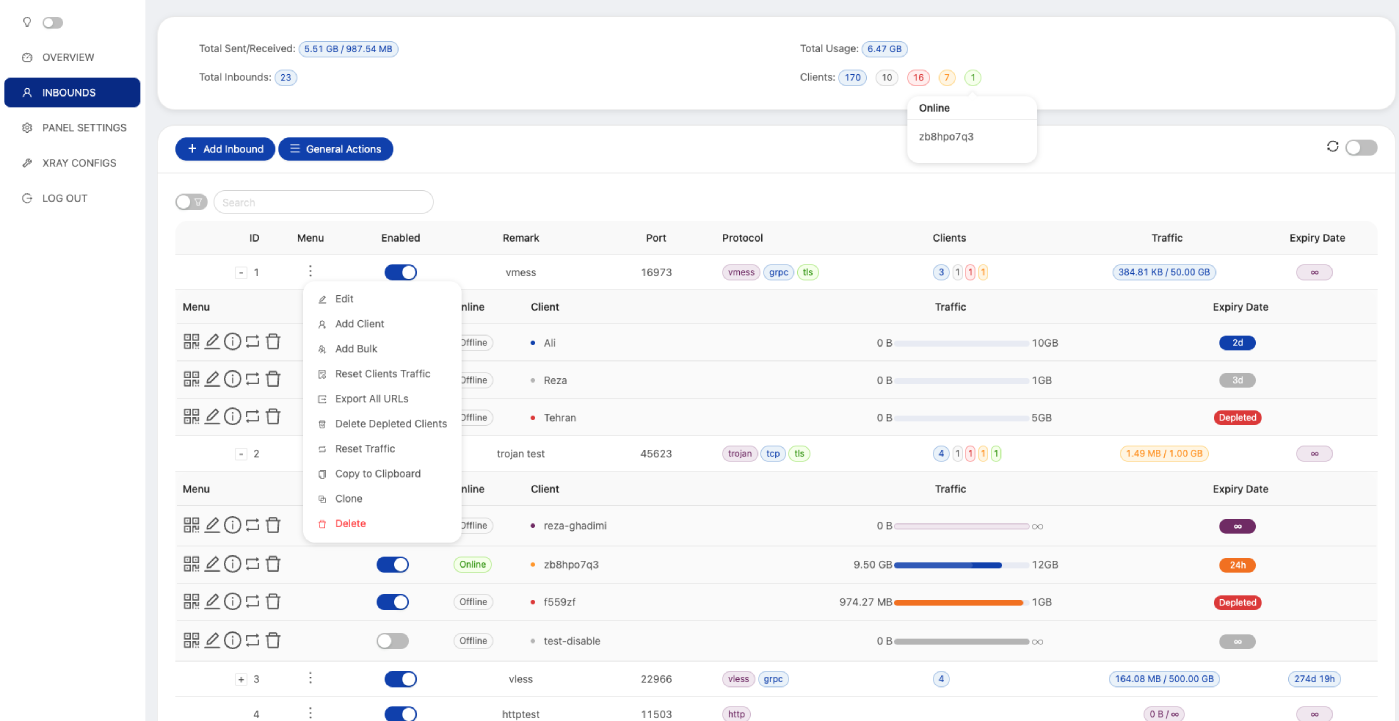Click zb8hpo7q3 traffic progress bar
This screenshot has height=721, width=1399.
tap(961, 565)
